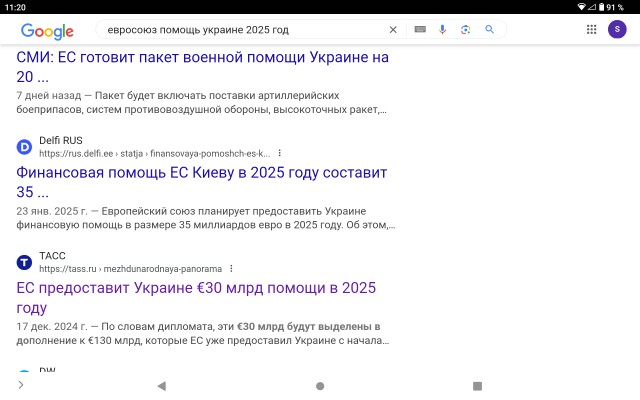The height and width of the screenshot is (400, 640).
Task: Open Google Lens image search icon
Action: click(x=465, y=29)
